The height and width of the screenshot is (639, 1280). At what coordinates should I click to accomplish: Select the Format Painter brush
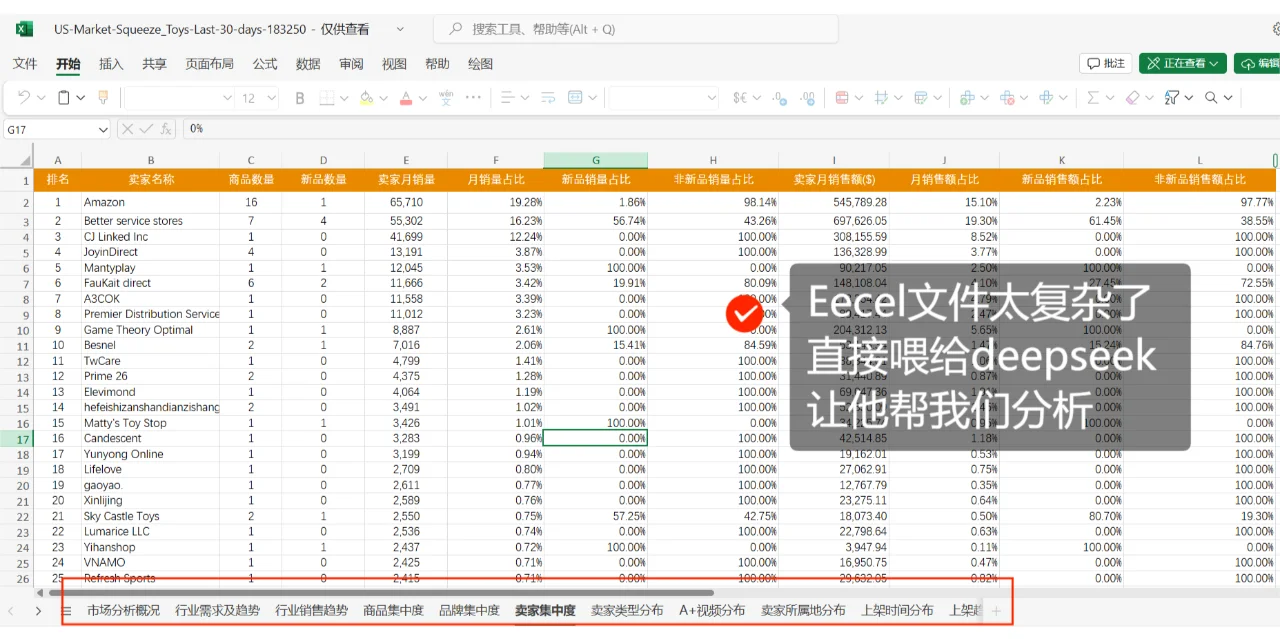click(102, 97)
